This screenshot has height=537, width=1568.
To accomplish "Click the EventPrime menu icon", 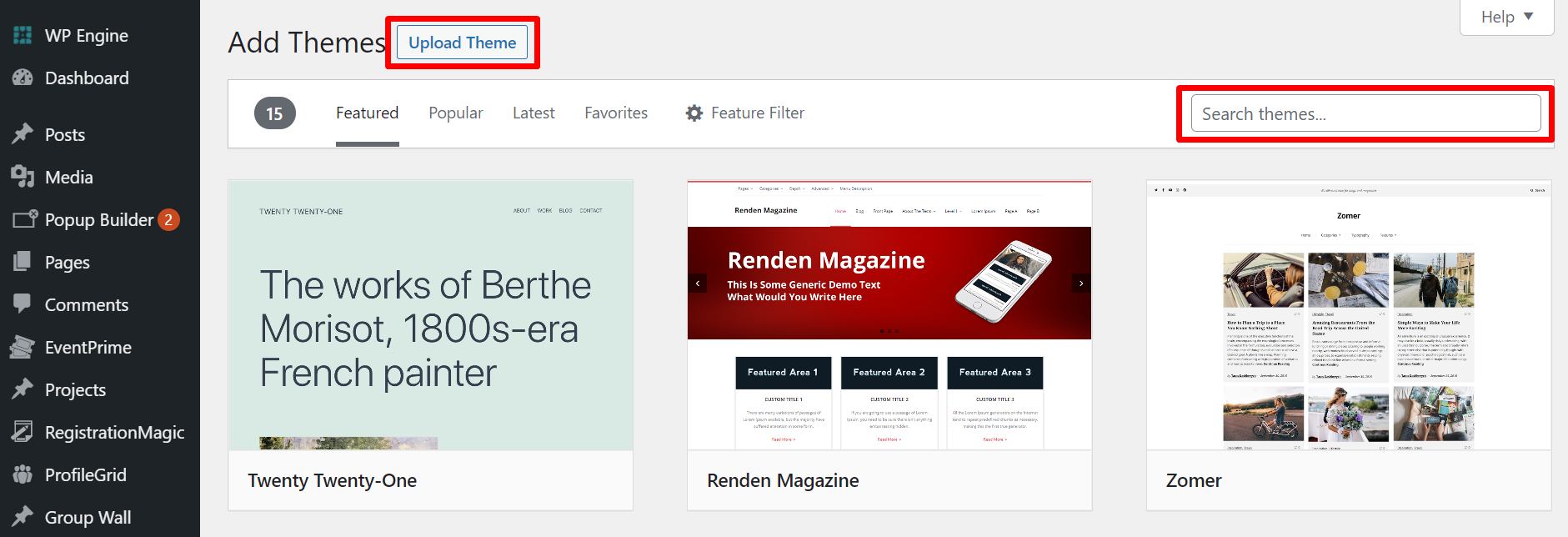I will [23, 347].
